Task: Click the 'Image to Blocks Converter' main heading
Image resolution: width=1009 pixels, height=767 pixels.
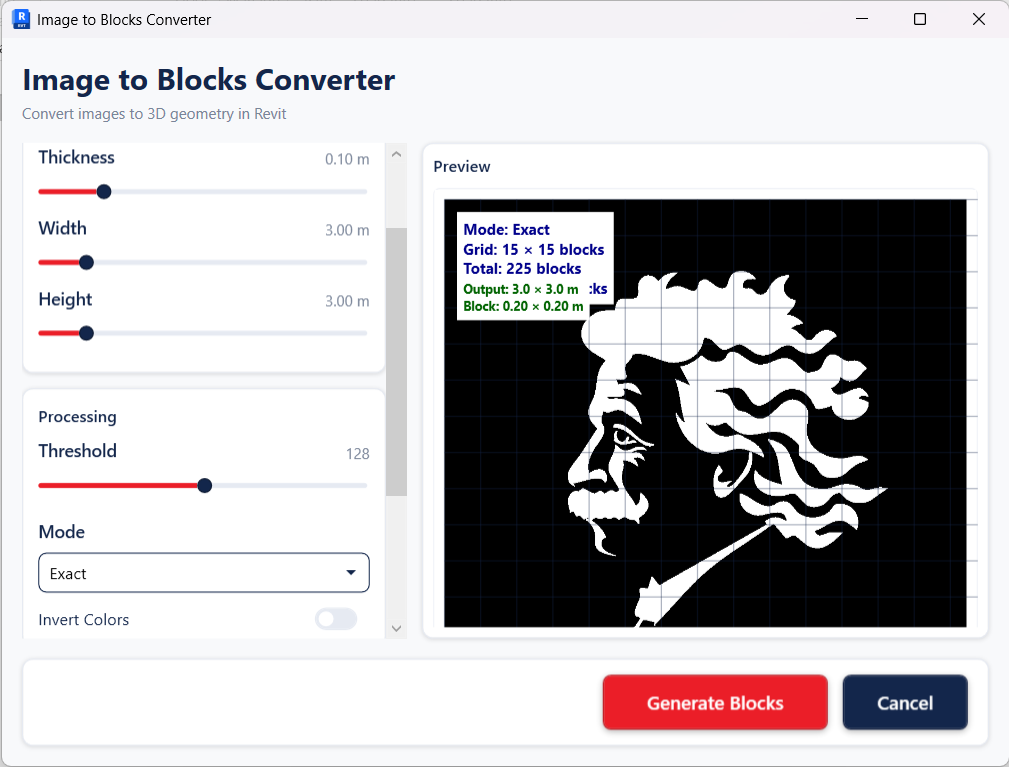Action: point(208,80)
